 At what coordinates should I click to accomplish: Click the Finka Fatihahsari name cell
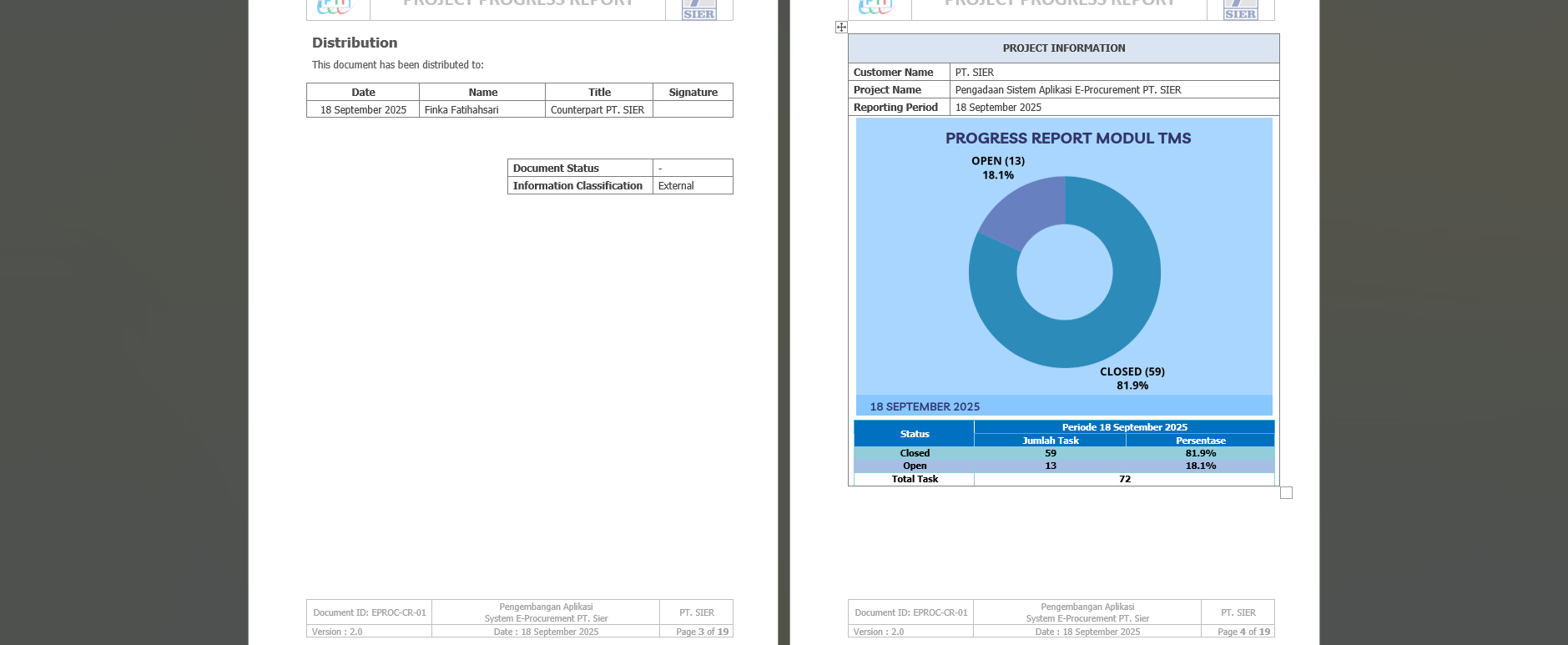pyautogui.click(x=481, y=110)
